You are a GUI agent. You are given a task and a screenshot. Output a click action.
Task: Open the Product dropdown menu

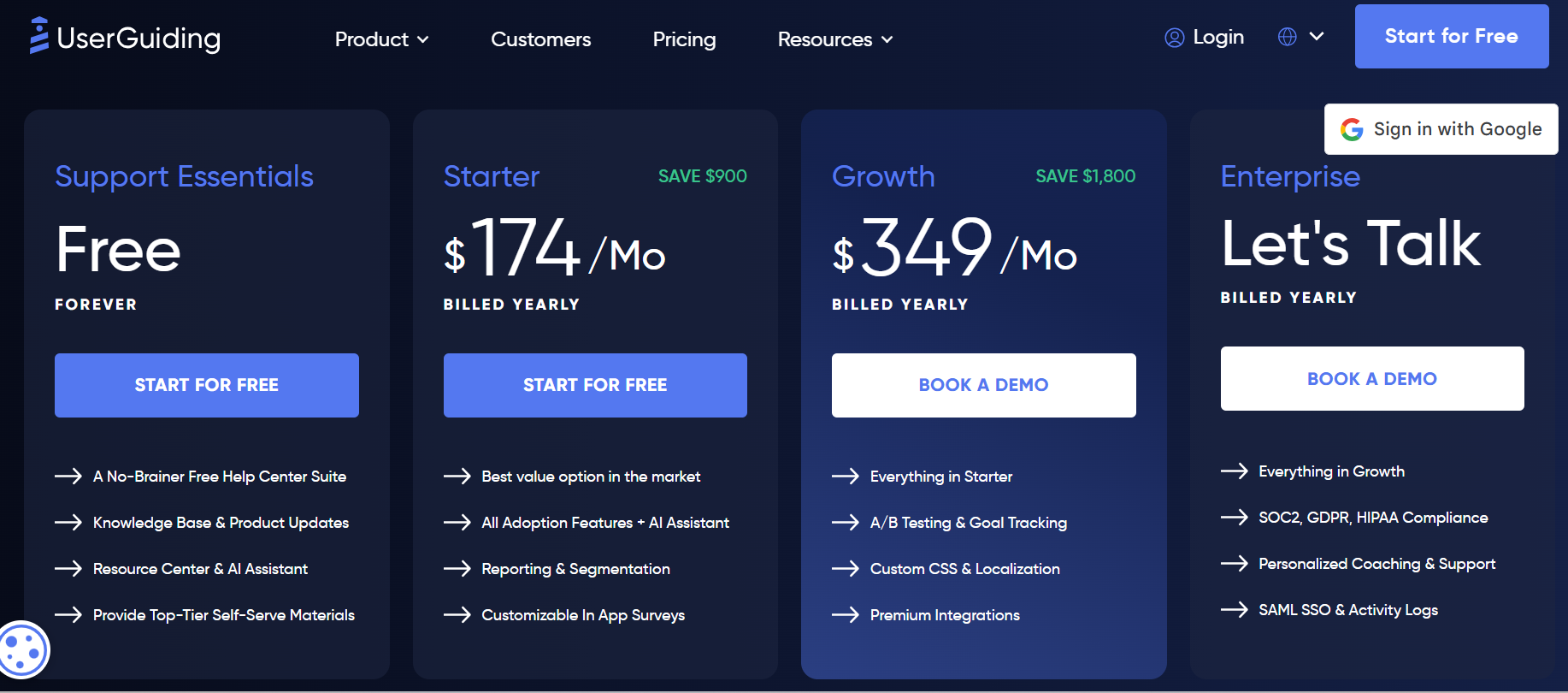pyautogui.click(x=382, y=39)
